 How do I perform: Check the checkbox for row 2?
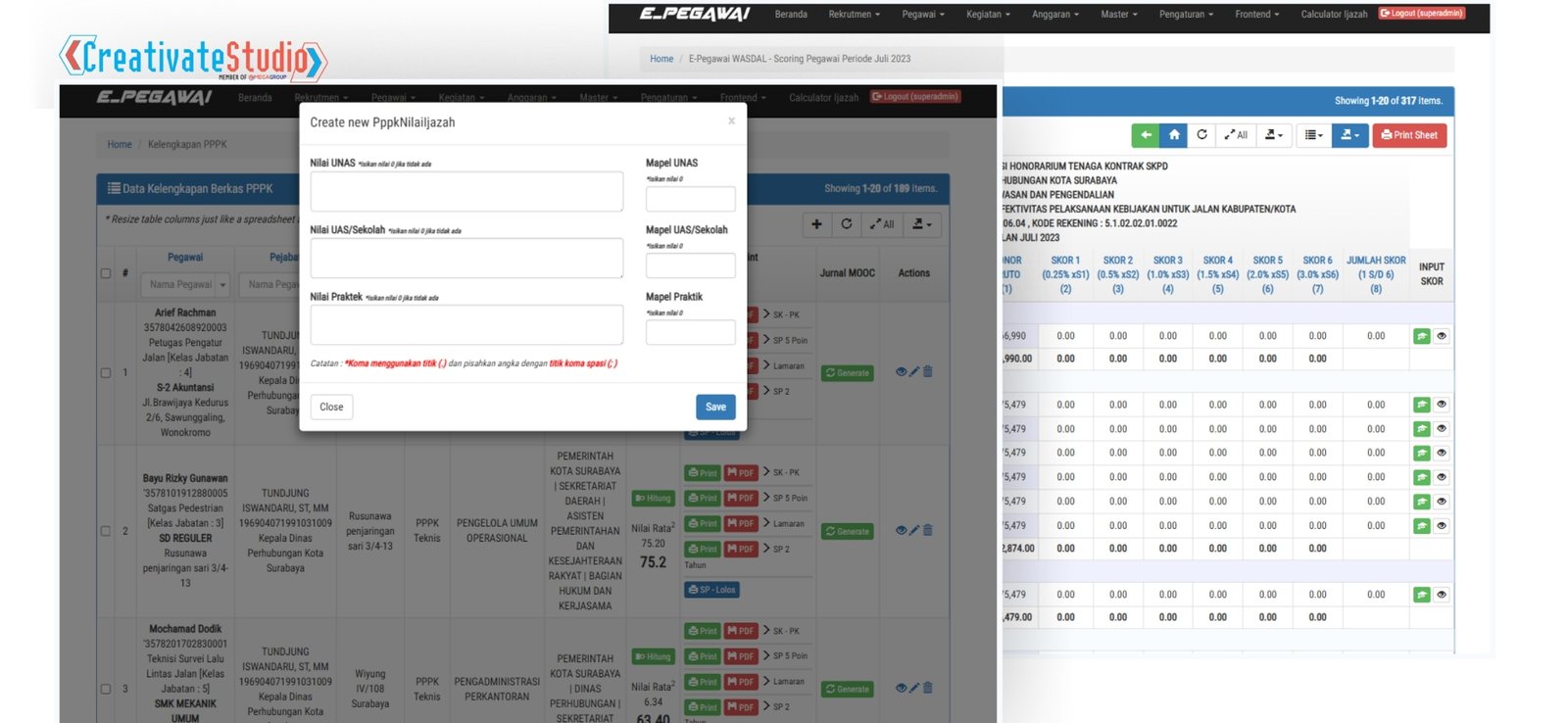click(x=106, y=531)
